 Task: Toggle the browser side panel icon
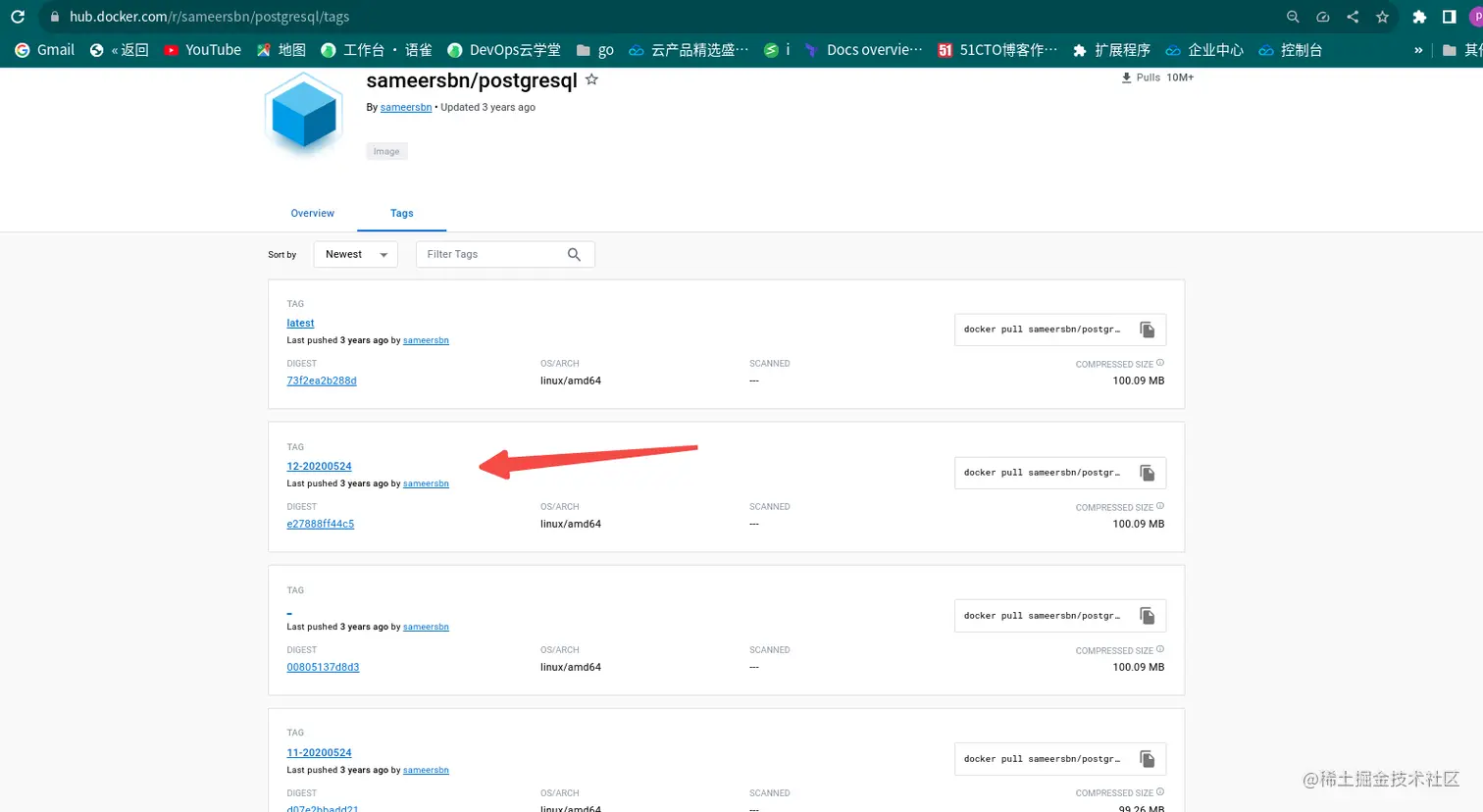tap(1449, 17)
